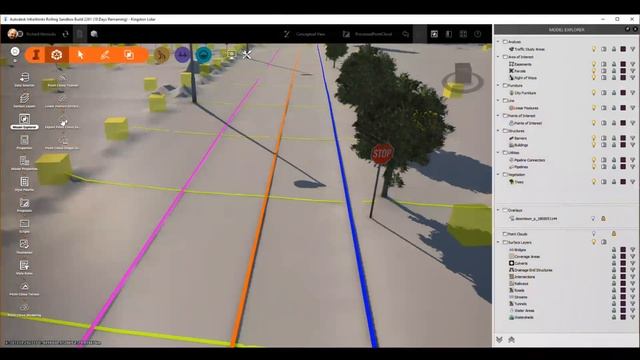
Task: Toggle visibility bulb for Traffic Study Areas
Action: [x=594, y=49]
